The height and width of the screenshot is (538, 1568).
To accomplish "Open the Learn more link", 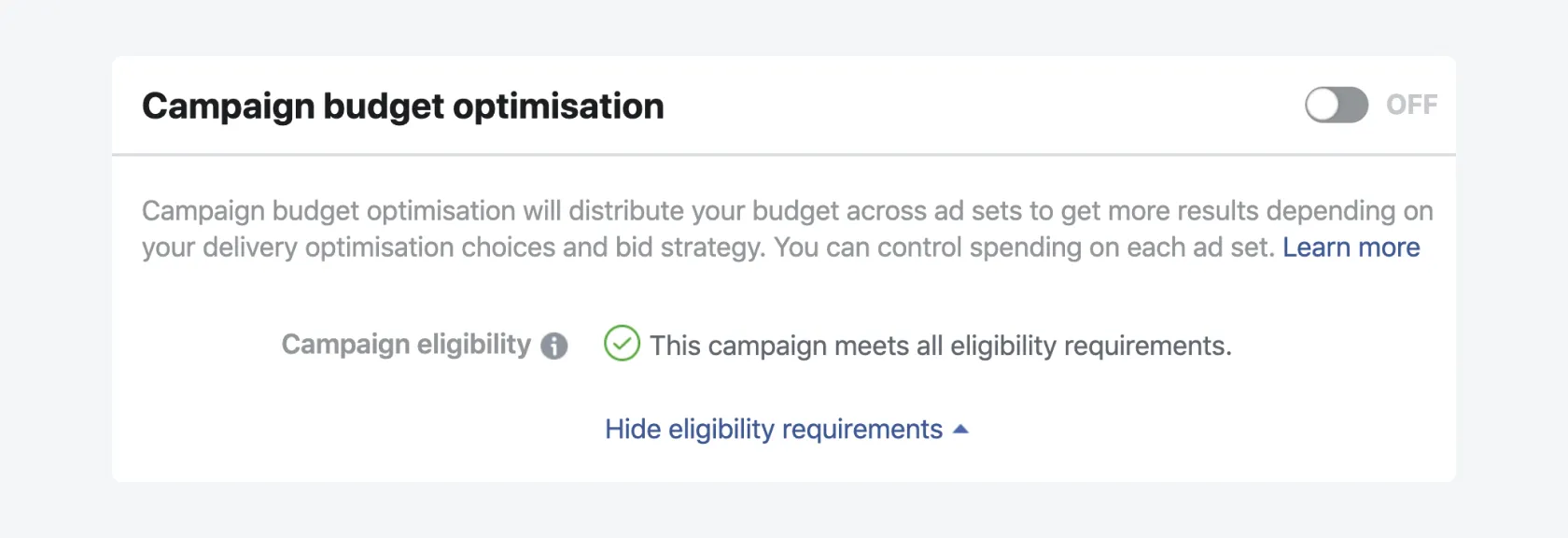I will 1351,247.
